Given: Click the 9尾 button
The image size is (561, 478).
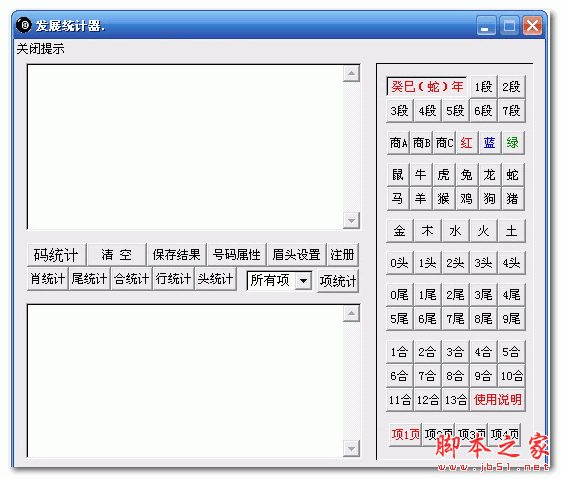Looking at the screenshot, I should 511,318.
